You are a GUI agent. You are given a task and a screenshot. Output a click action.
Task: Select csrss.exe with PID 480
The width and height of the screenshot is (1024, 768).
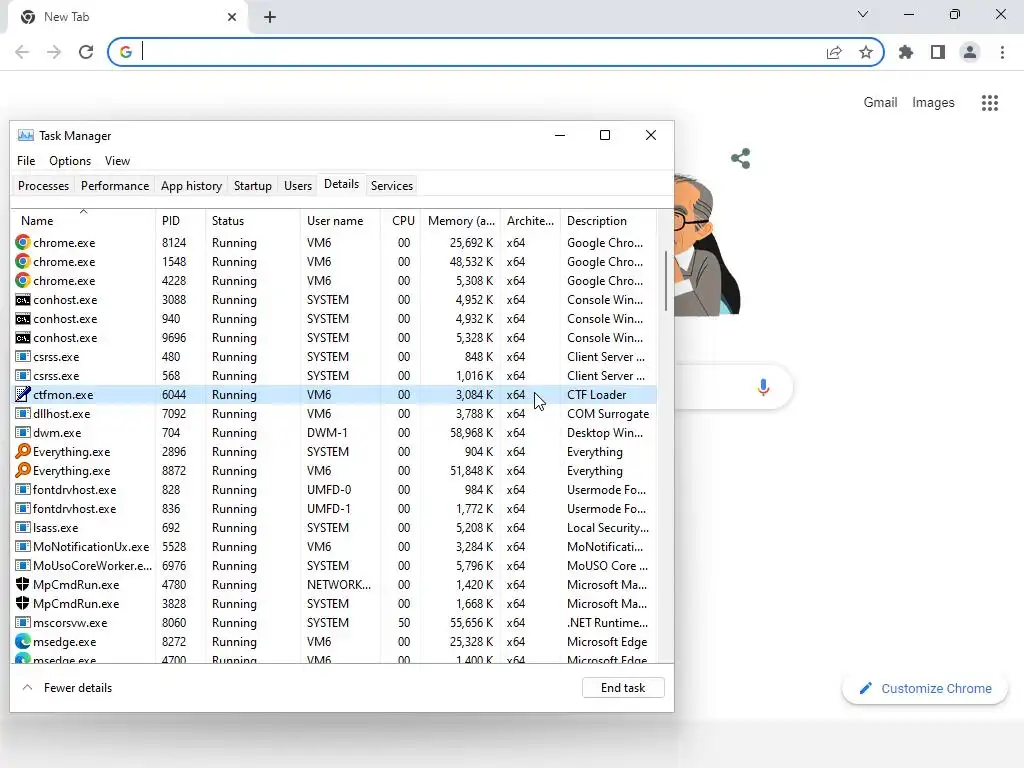pos(334,357)
